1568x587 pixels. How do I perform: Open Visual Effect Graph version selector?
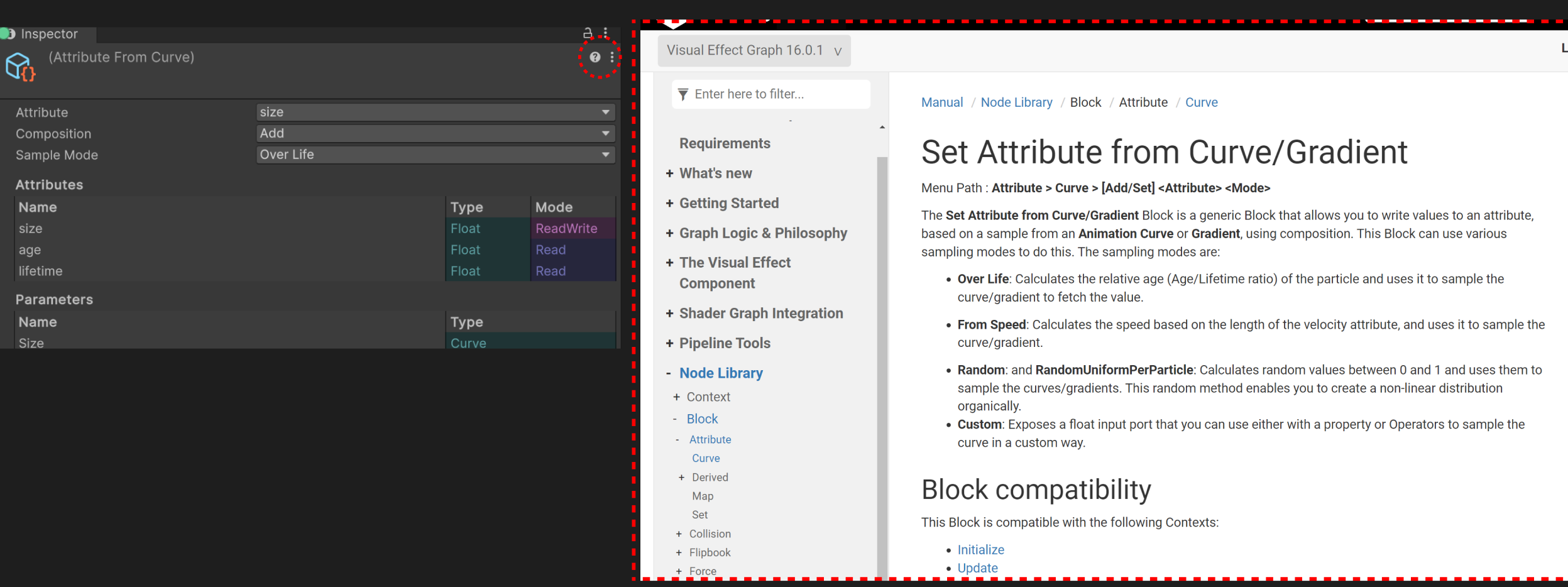click(754, 50)
